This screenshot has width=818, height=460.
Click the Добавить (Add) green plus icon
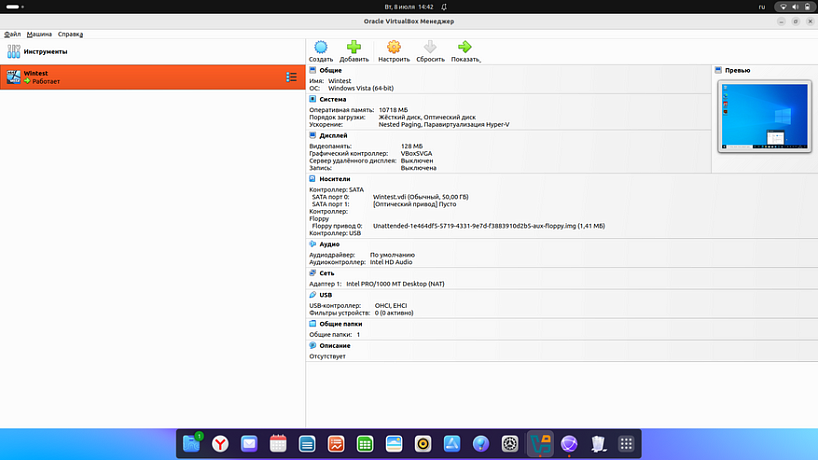point(353,48)
